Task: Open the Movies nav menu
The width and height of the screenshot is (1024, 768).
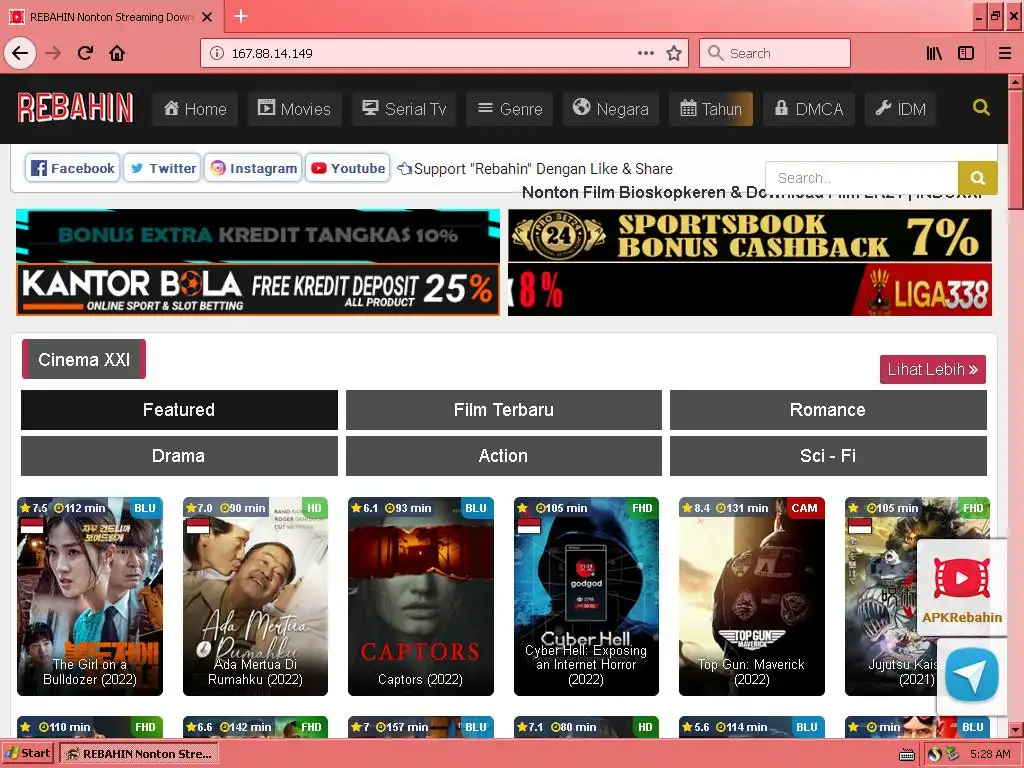Action: [295, 108]
